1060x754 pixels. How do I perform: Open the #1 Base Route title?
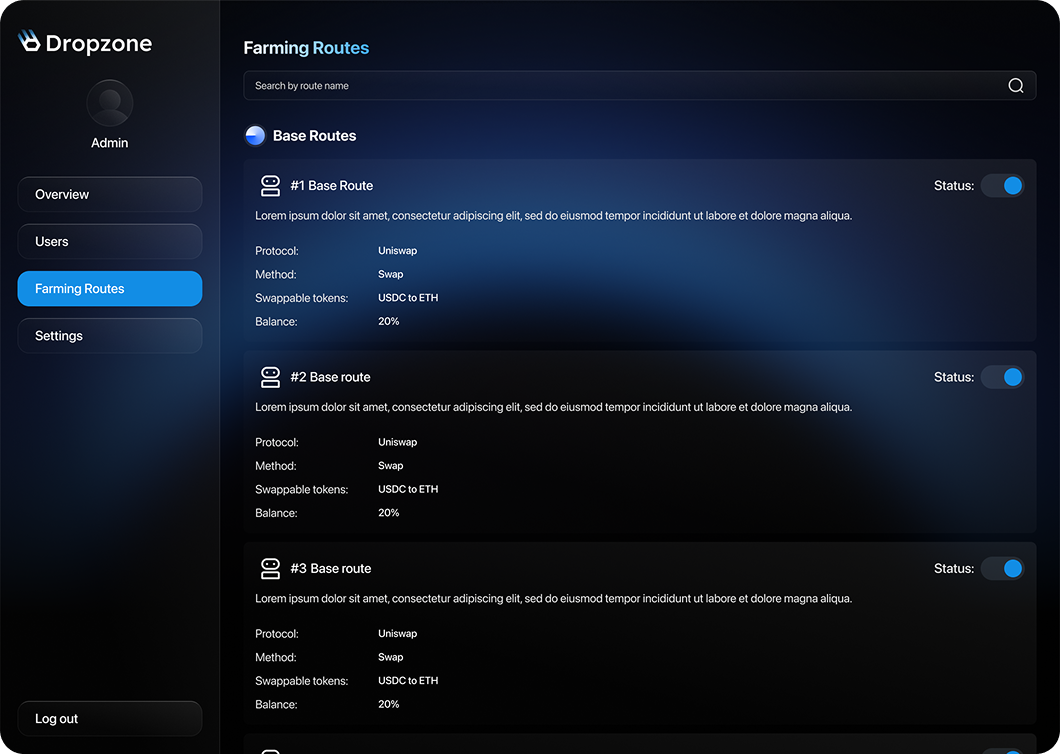click(x=331, y=185)
